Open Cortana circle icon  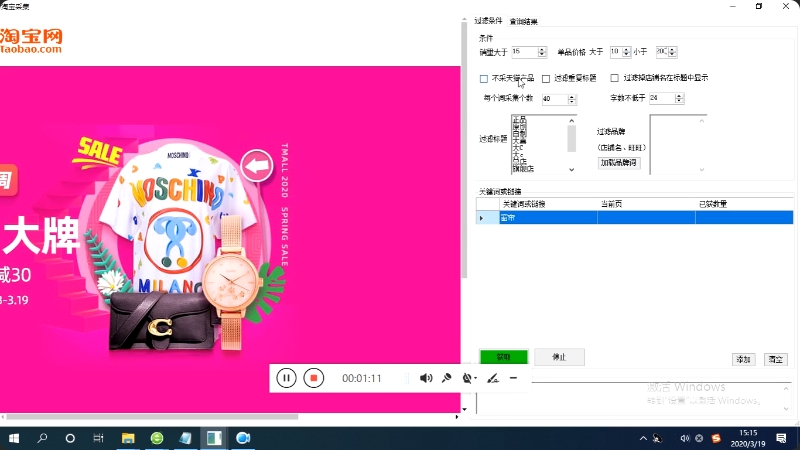(70, 438)
